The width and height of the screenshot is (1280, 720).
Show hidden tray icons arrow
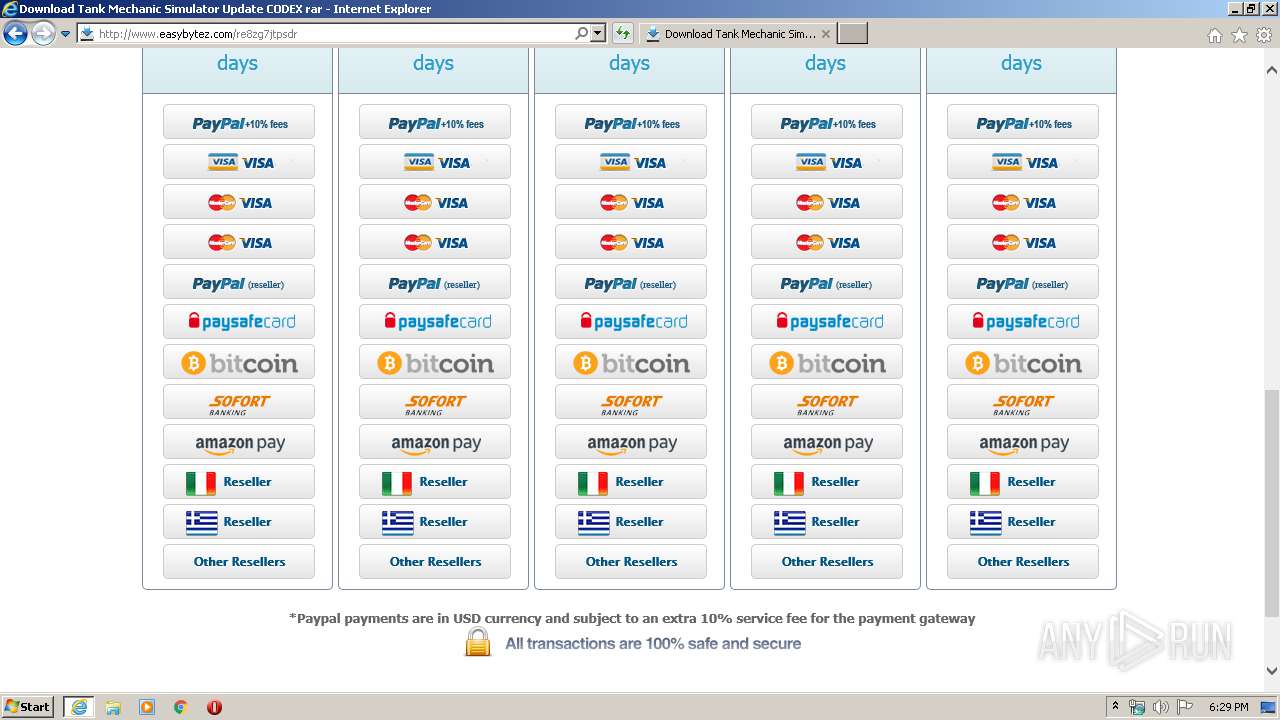click(1115, 707)
